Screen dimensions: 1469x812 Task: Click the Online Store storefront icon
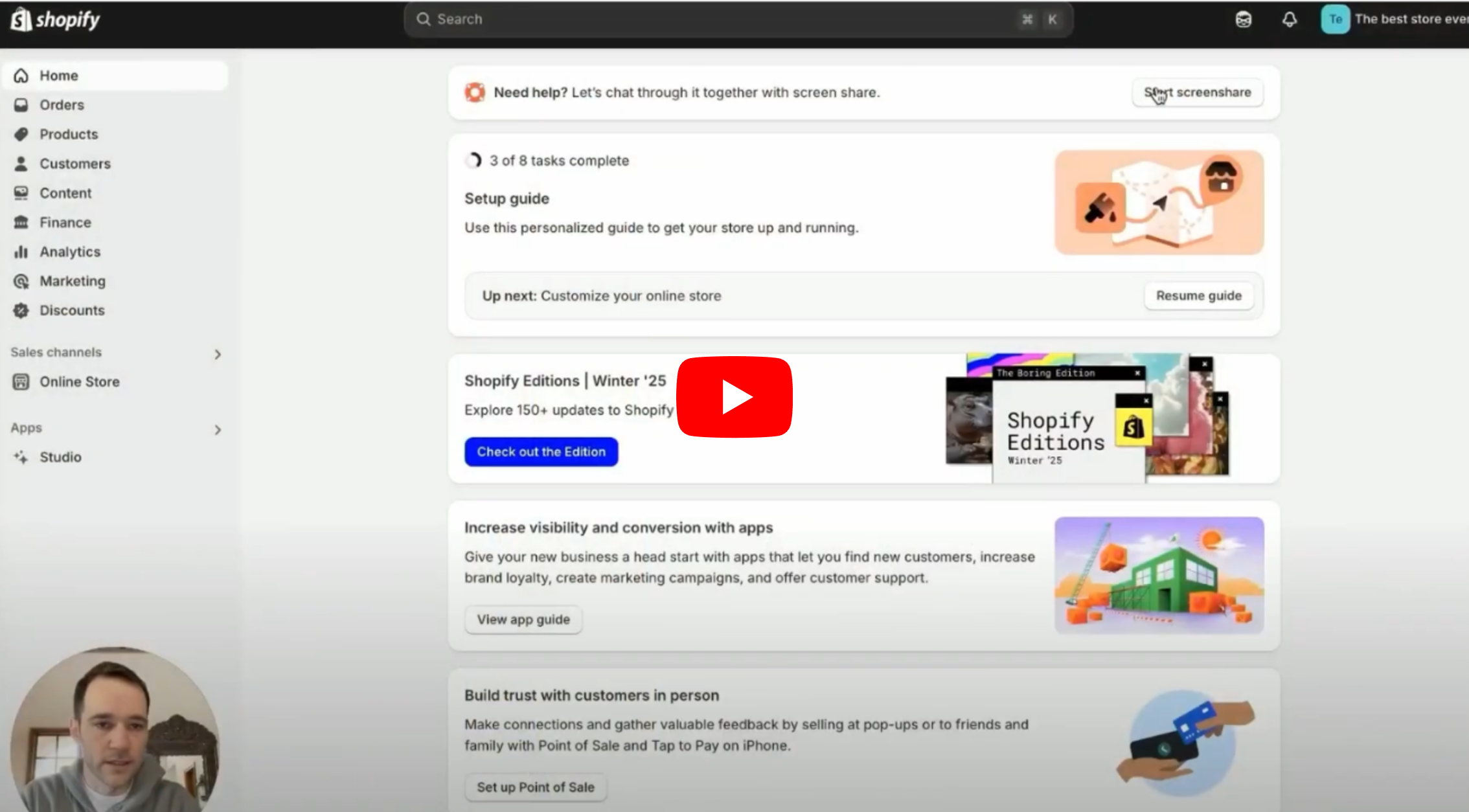(21, 382)
